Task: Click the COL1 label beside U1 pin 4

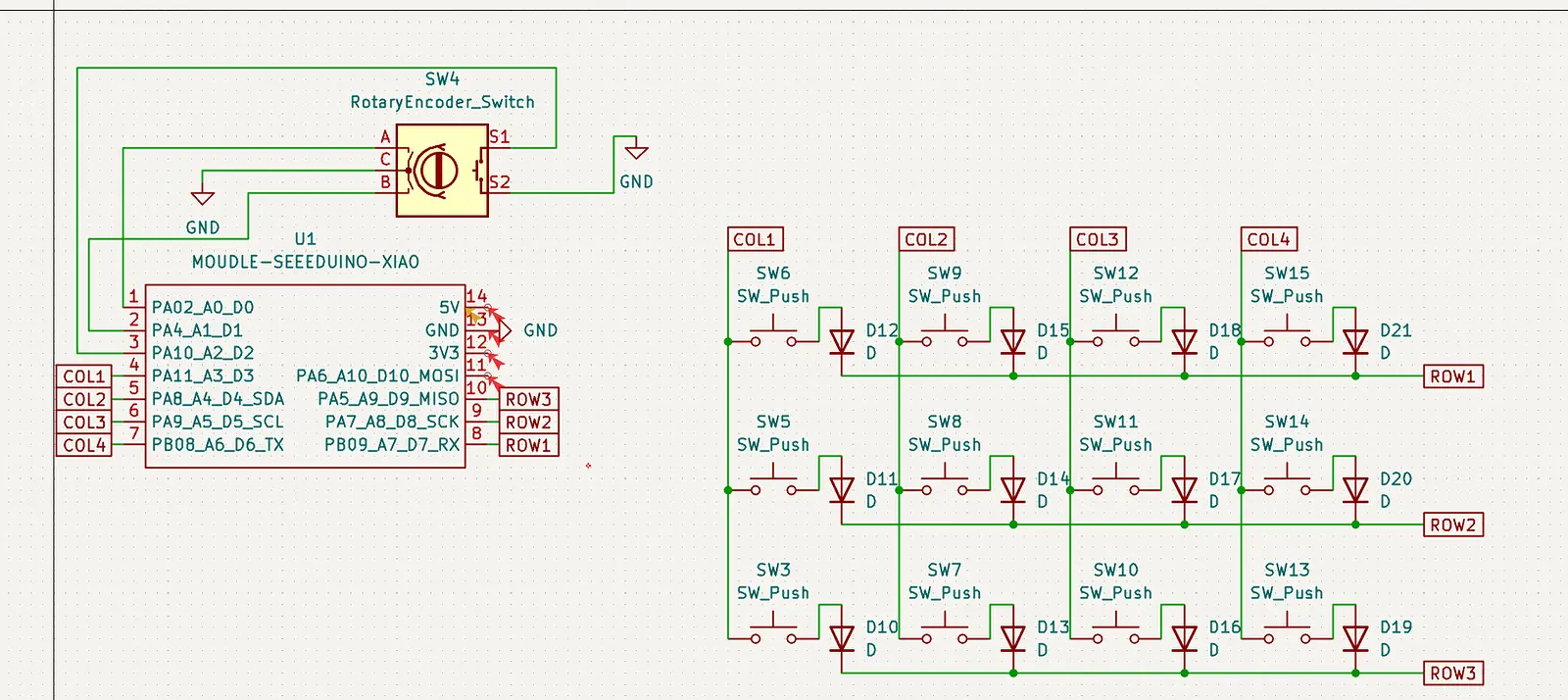Action: pos(84,376)
